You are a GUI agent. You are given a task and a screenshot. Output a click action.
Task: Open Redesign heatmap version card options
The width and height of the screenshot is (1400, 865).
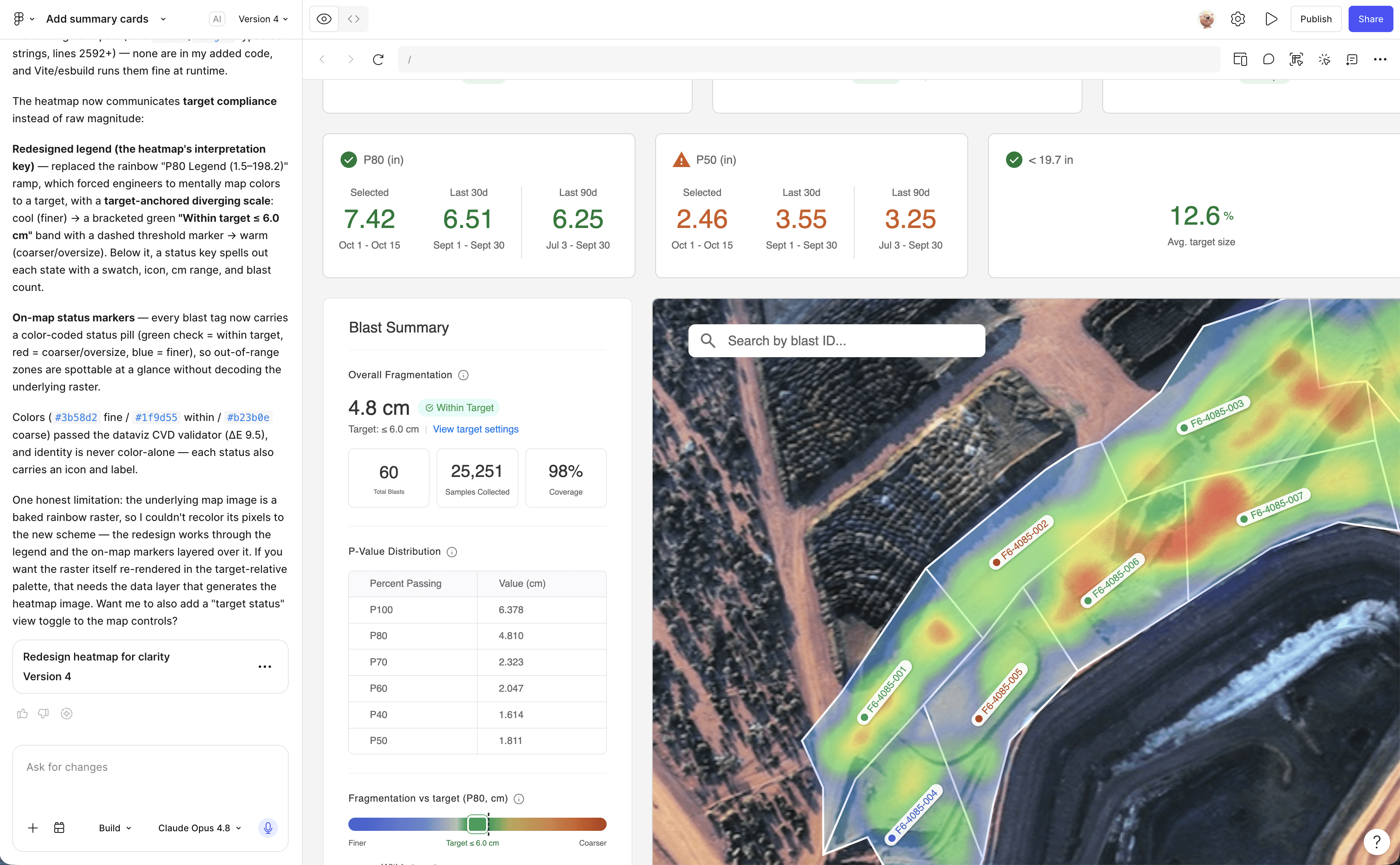(x=265, y=667)
